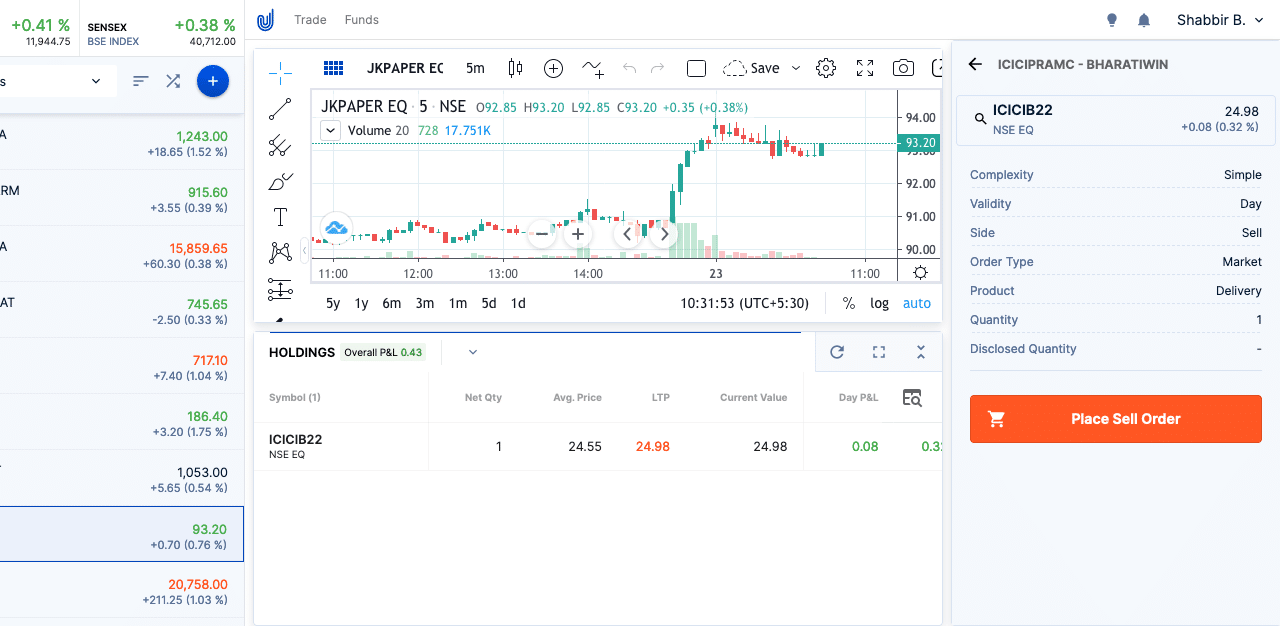Open the candlestick chart style selector
The image size is (1280, 626).
(x=515, y=68)
